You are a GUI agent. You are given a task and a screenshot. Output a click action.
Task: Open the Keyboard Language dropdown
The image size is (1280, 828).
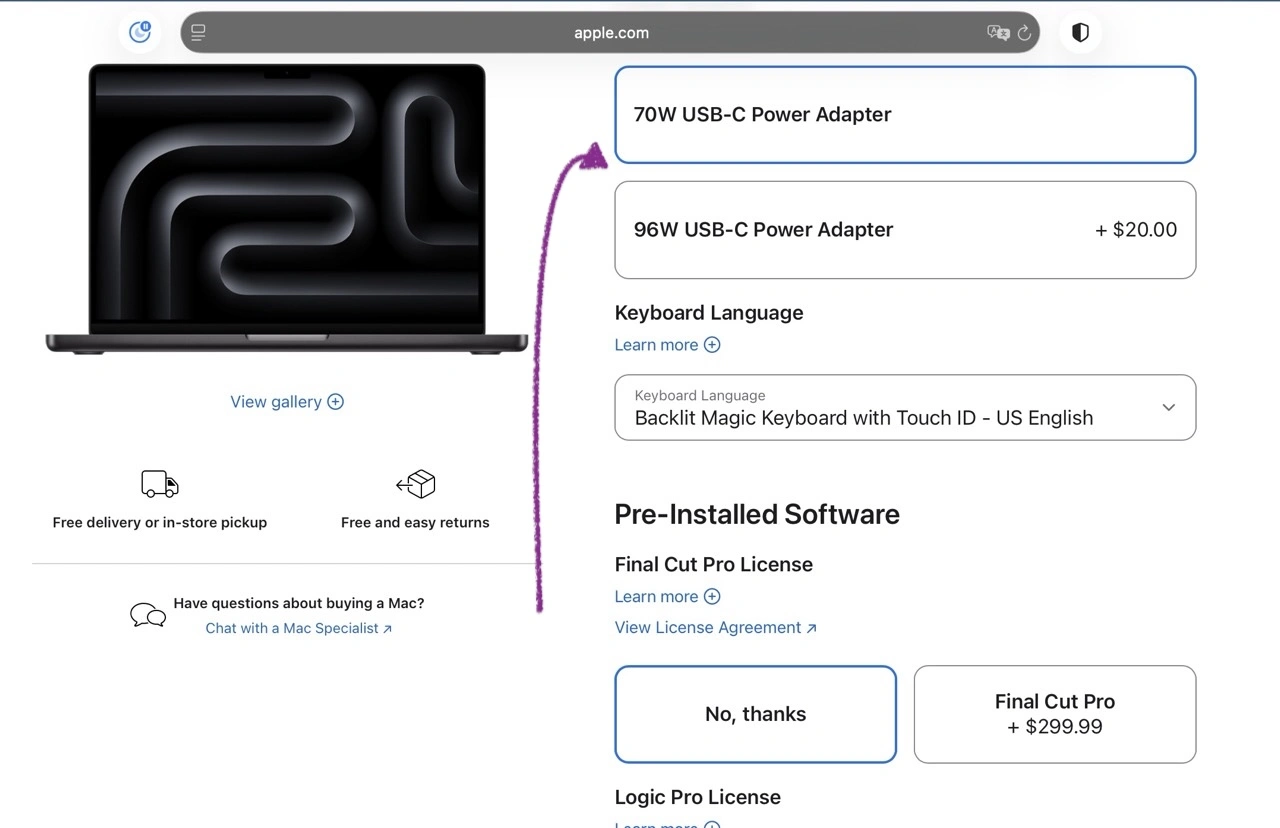coord(904,408)
